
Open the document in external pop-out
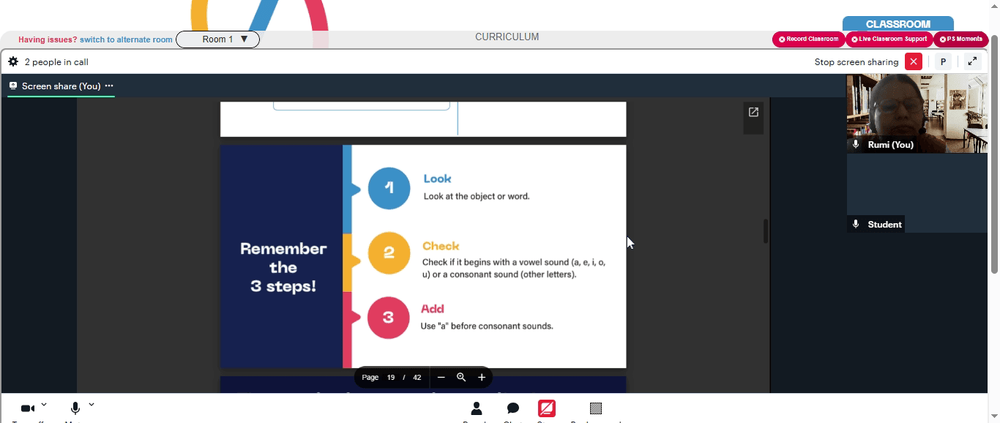coord(753,112)
